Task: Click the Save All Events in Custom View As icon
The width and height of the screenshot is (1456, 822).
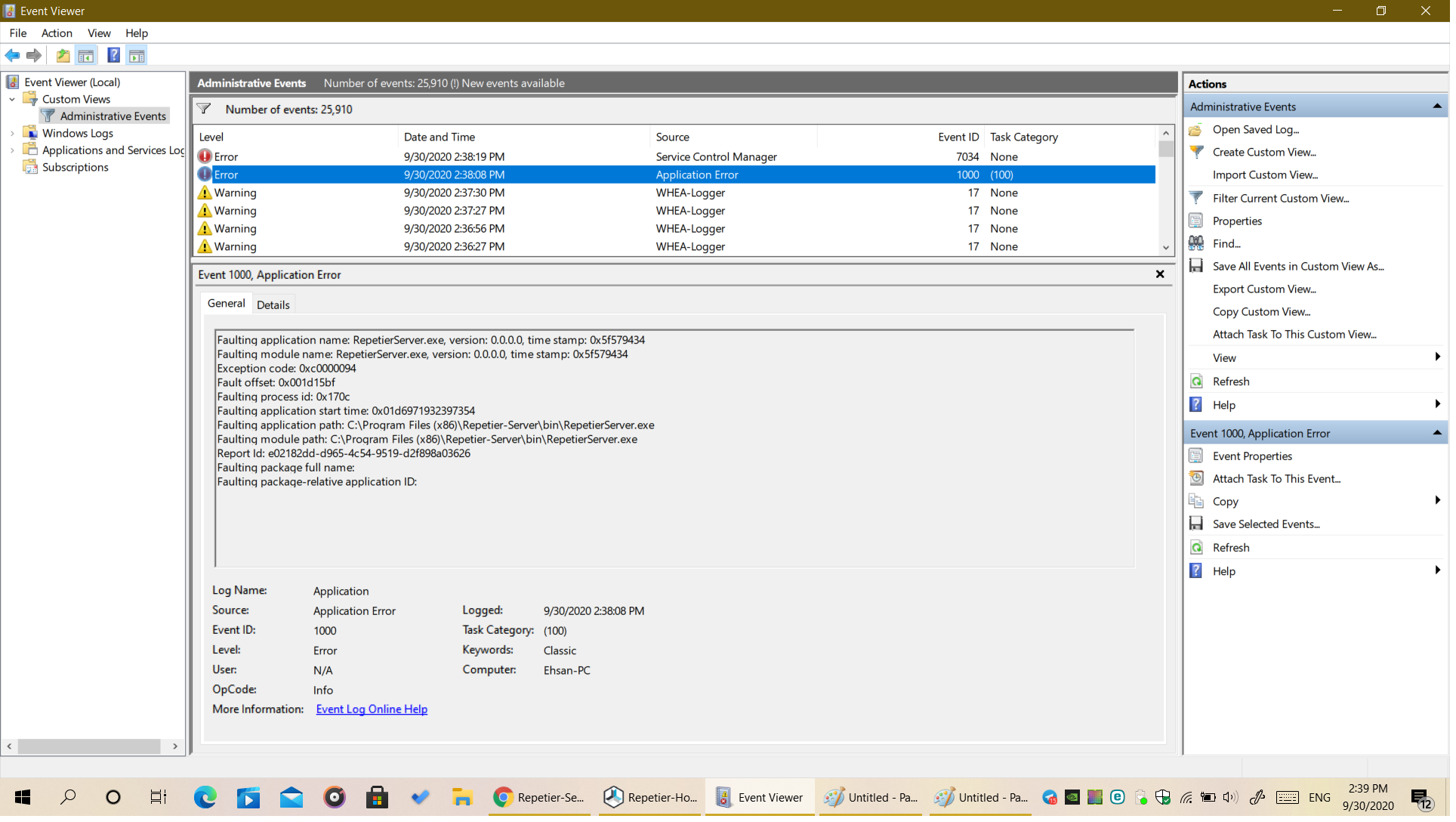Action: click(x=1196, y=265)
